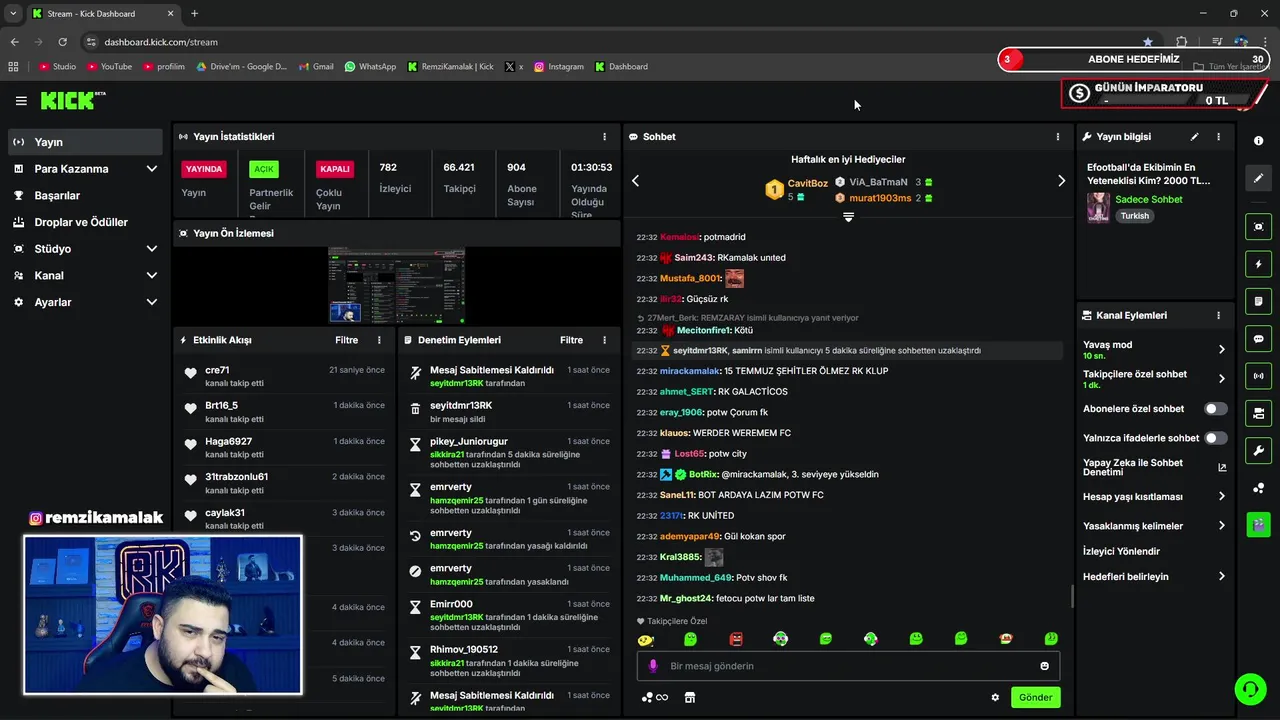Viewport: 1280px width, 720px height.
Task: Open the info icon in right sidebar
Action: click(1259, 141)
